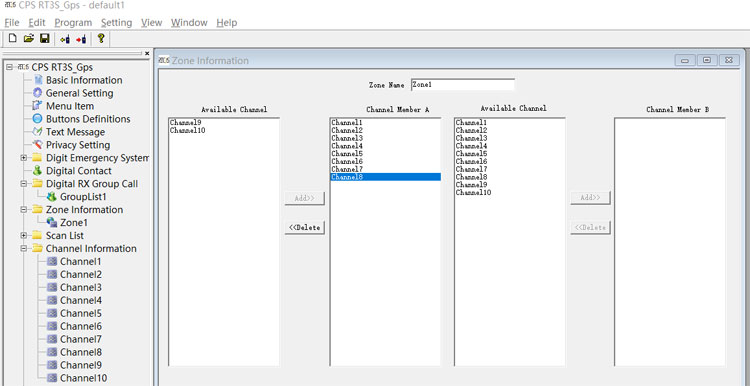Click the Write to radio icon
Screen dimensions: 750x386
point(81,39)
